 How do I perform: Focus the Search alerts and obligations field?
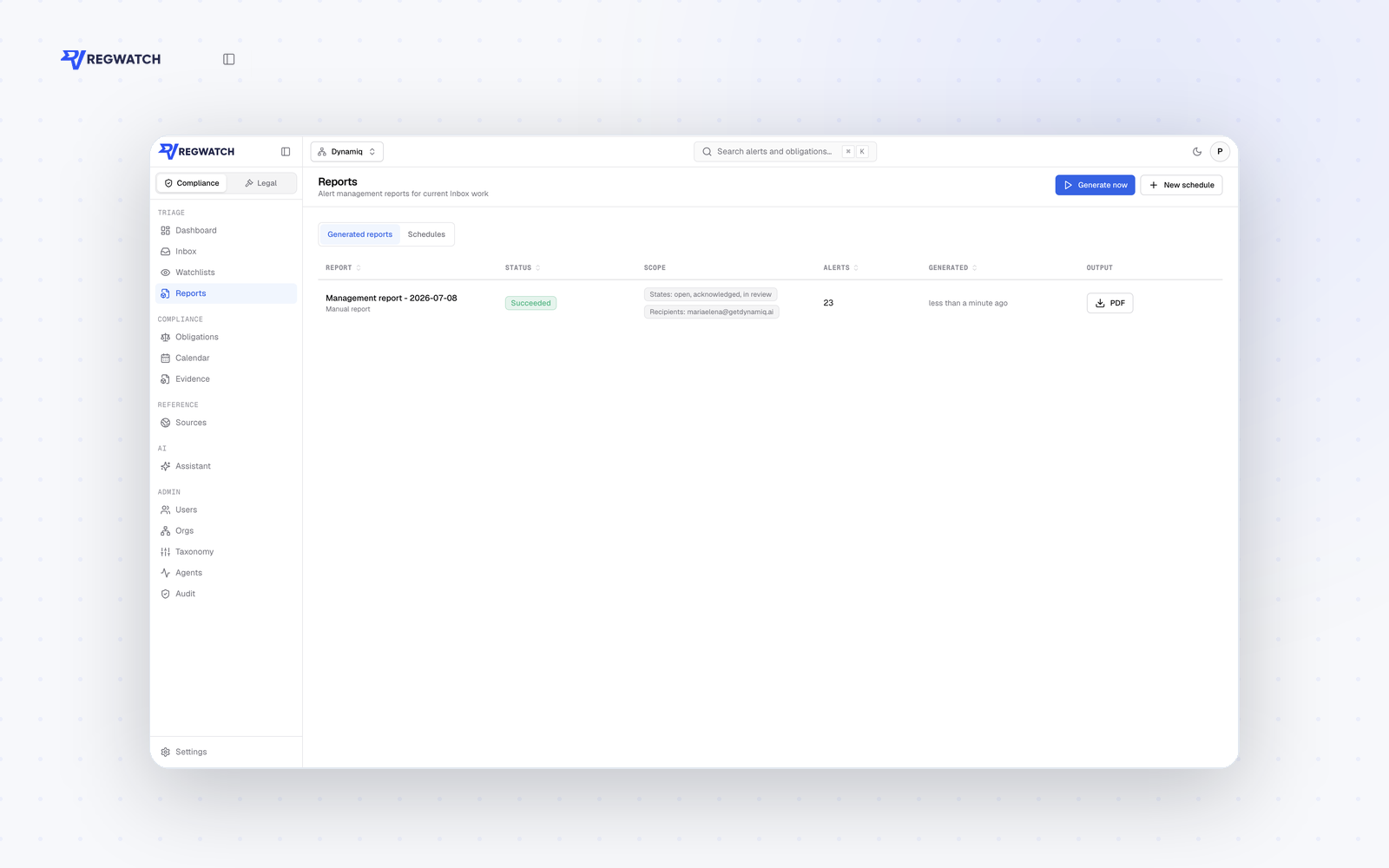(785, 152)
